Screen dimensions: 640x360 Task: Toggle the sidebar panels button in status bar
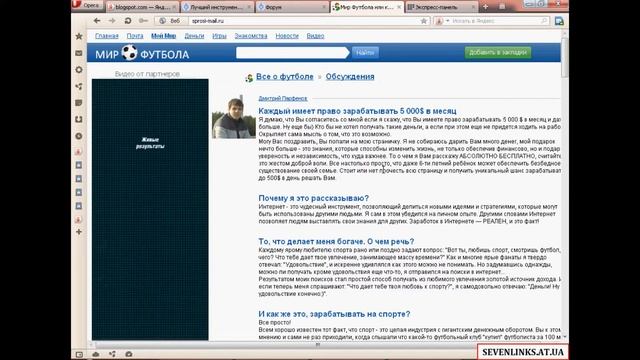(79, 354)
